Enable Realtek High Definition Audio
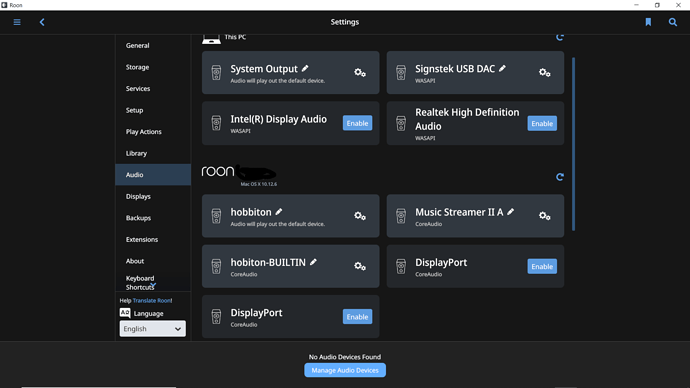Image resolution: width=690 pixels, height=388 pixels. pyautogui.click(x=542, y=124)
